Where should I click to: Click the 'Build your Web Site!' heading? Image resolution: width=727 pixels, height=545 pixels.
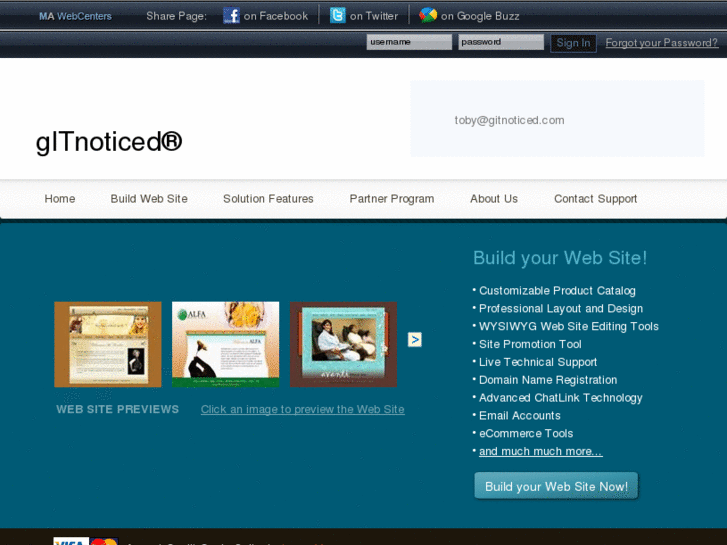pyautogui.click(x=560, y=258)
